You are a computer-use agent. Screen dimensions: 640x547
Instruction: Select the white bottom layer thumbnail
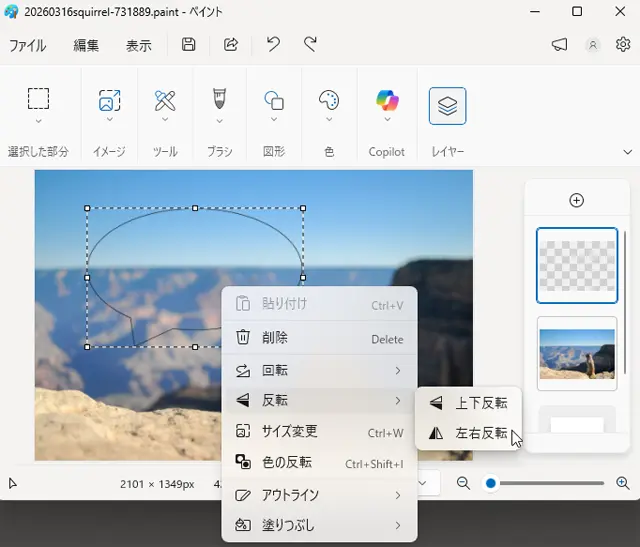[x=577, y=420]
